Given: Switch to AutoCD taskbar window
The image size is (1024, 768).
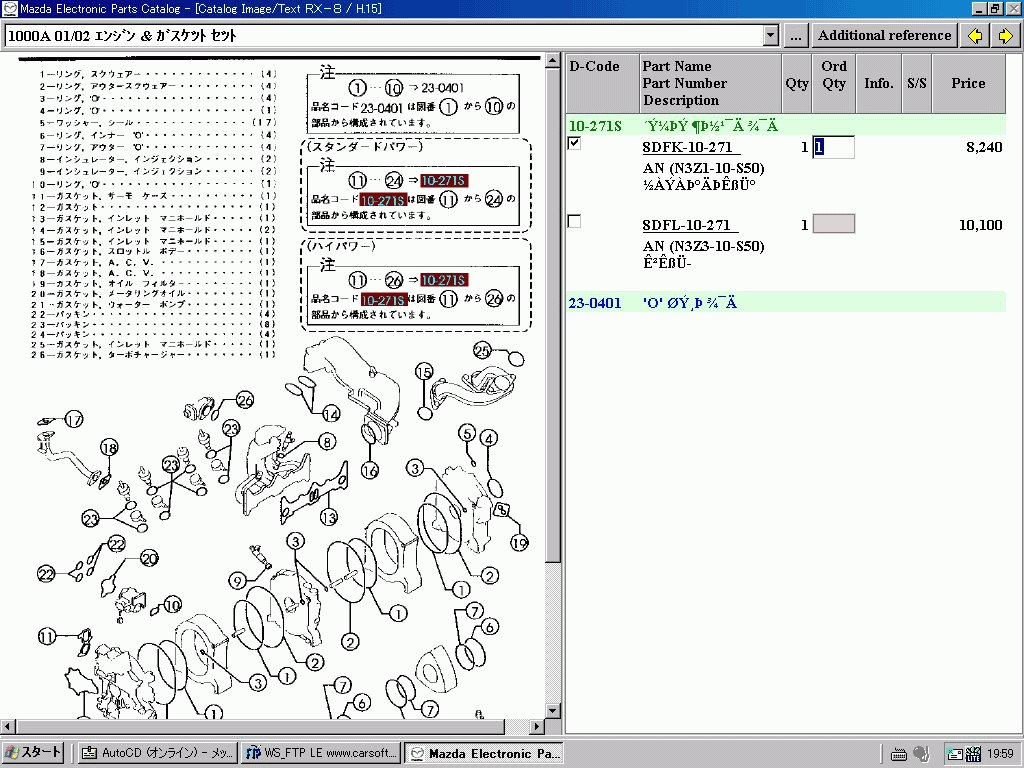Looking at the screenshot, I should (x=157, y=753).
